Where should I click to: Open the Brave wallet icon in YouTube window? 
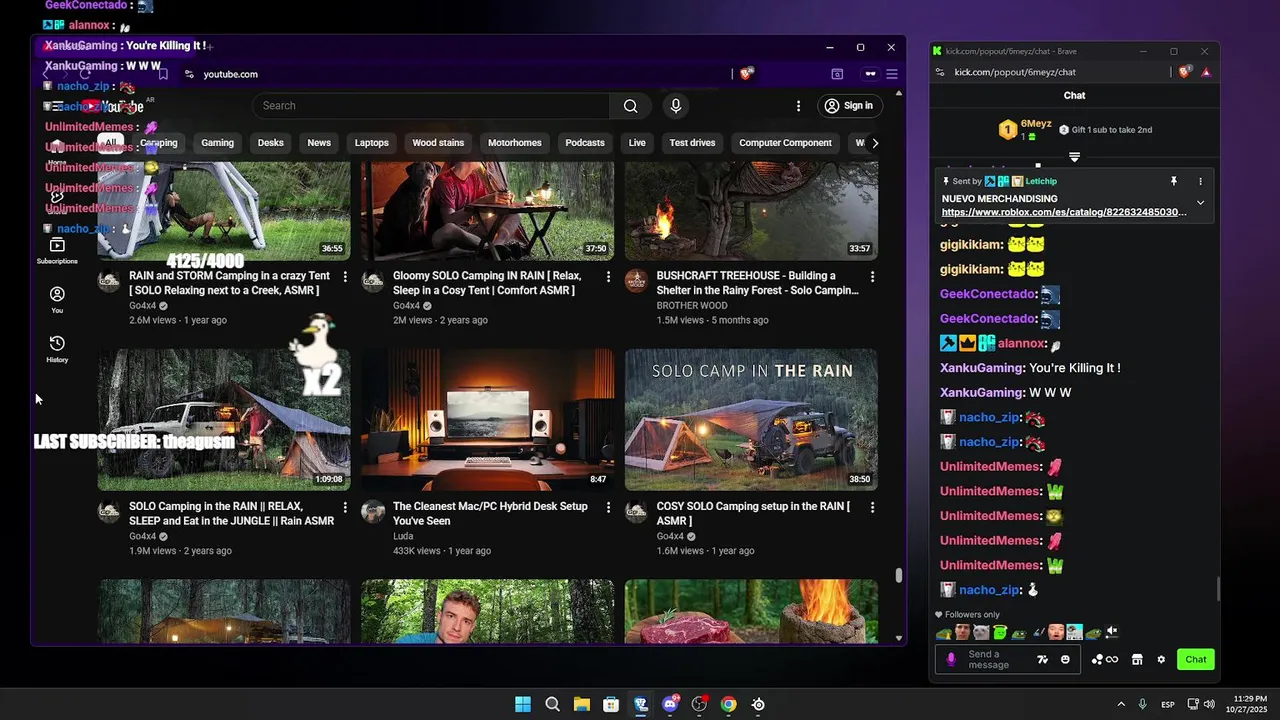(837, 74)
